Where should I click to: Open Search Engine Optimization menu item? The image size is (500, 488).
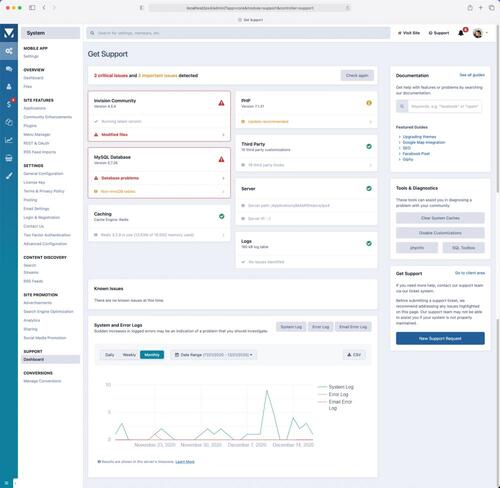[x=49, y=311]
